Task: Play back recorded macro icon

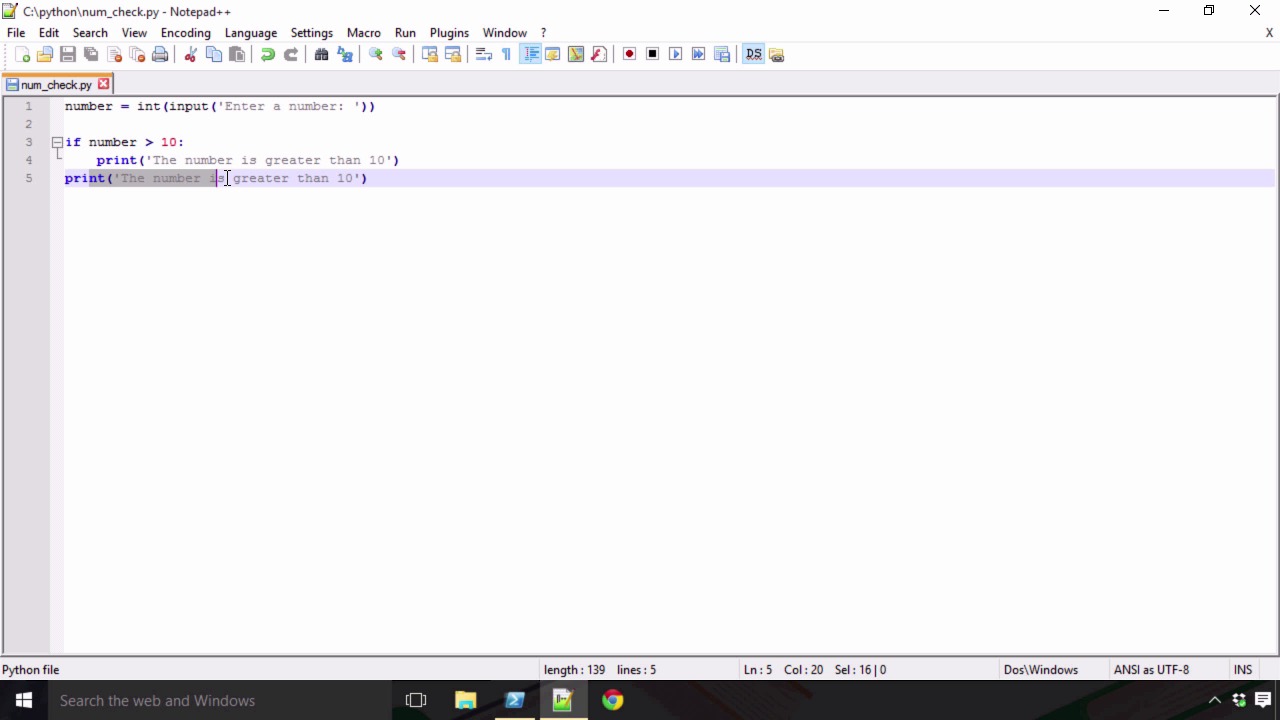Action: click(675, 54)
